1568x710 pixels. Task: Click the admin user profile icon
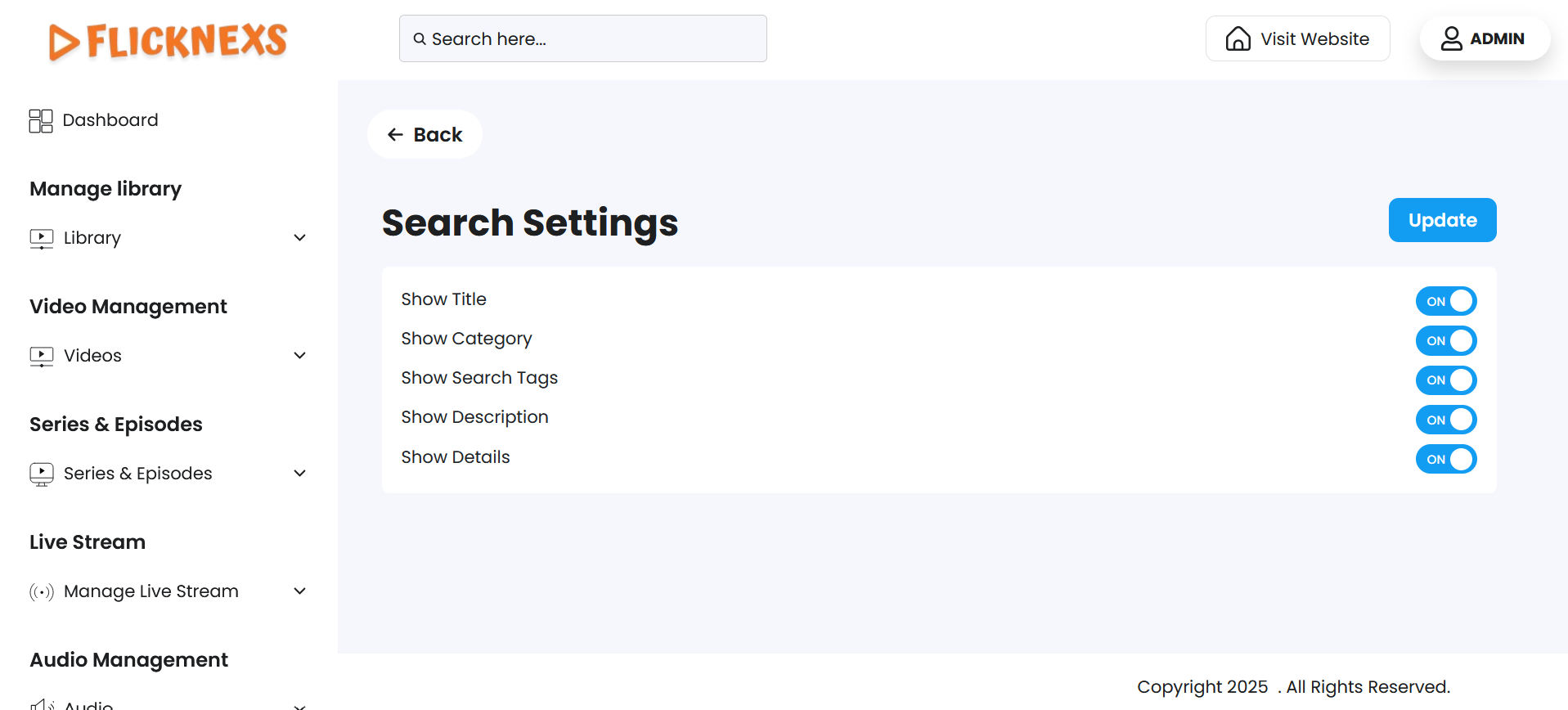[x=1451, y=39]
